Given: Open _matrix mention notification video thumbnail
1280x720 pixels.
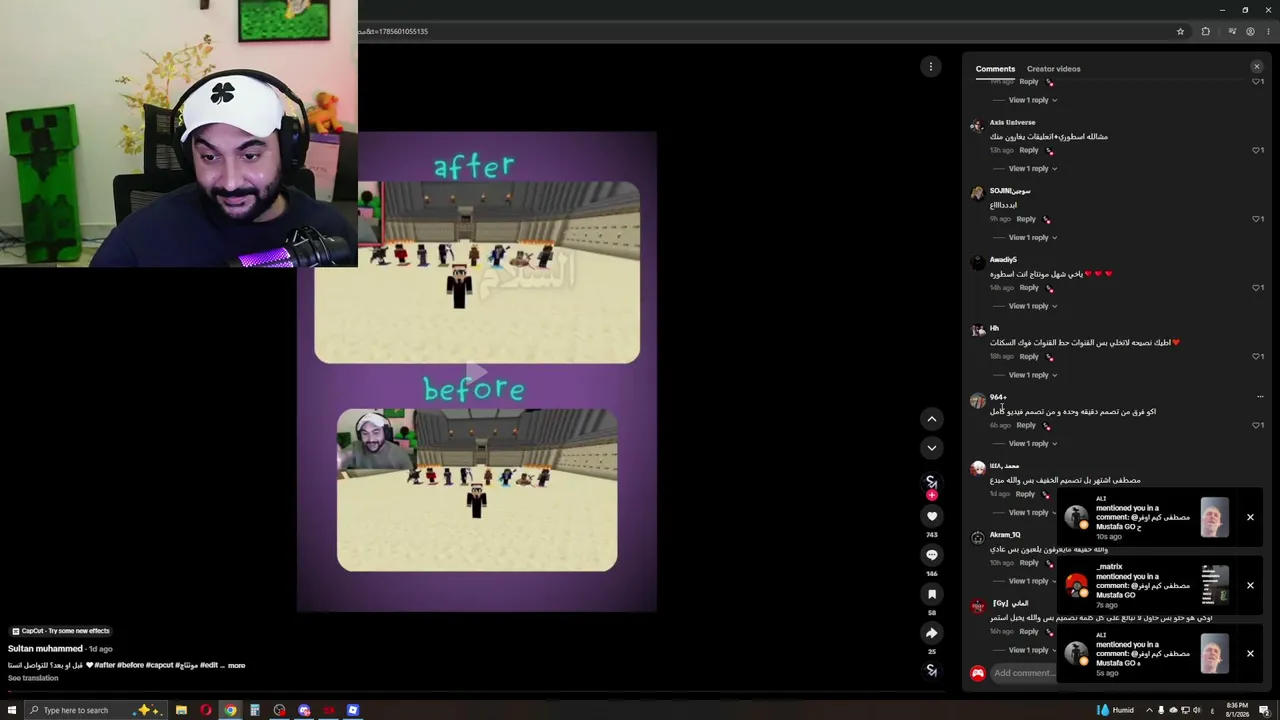Looking at the screenshot, I should point(1214,585).
